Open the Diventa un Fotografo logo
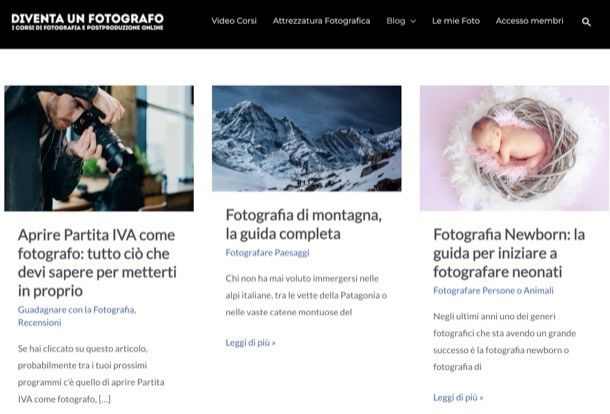Image resolution: width=610 pixels, height=414 pixels. [x=88, y=22]
